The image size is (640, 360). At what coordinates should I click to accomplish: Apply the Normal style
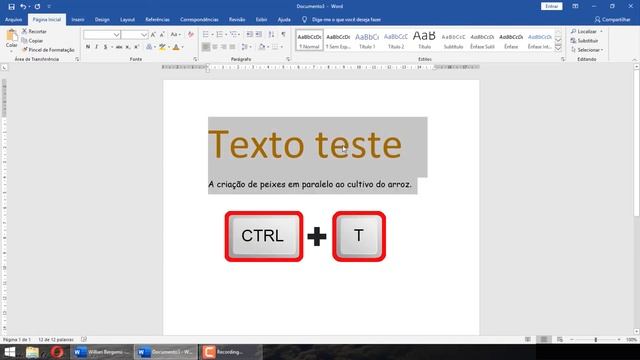[x=309, y=40]
